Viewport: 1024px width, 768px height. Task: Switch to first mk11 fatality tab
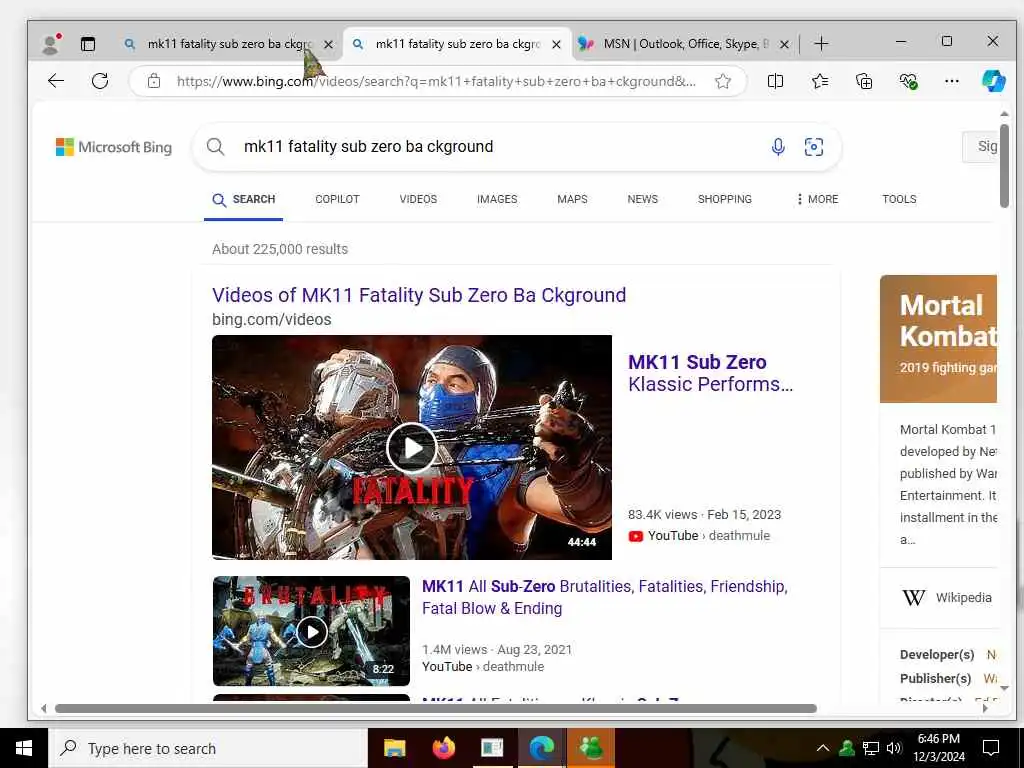229,44
